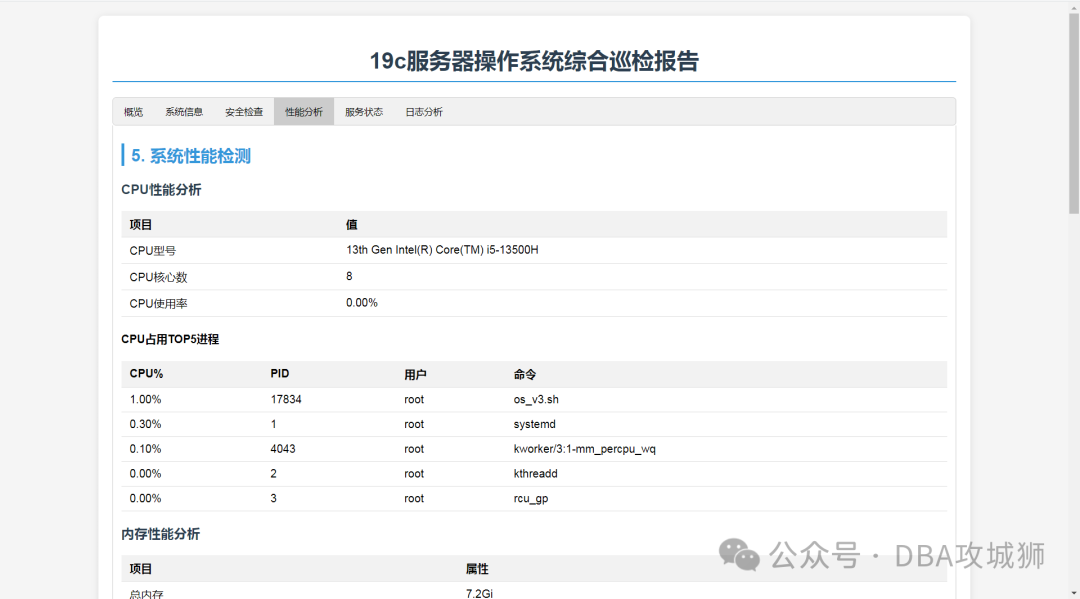
Task: Select PID 4043 cell
Action: pyautogui.click(x=283, y=449)
